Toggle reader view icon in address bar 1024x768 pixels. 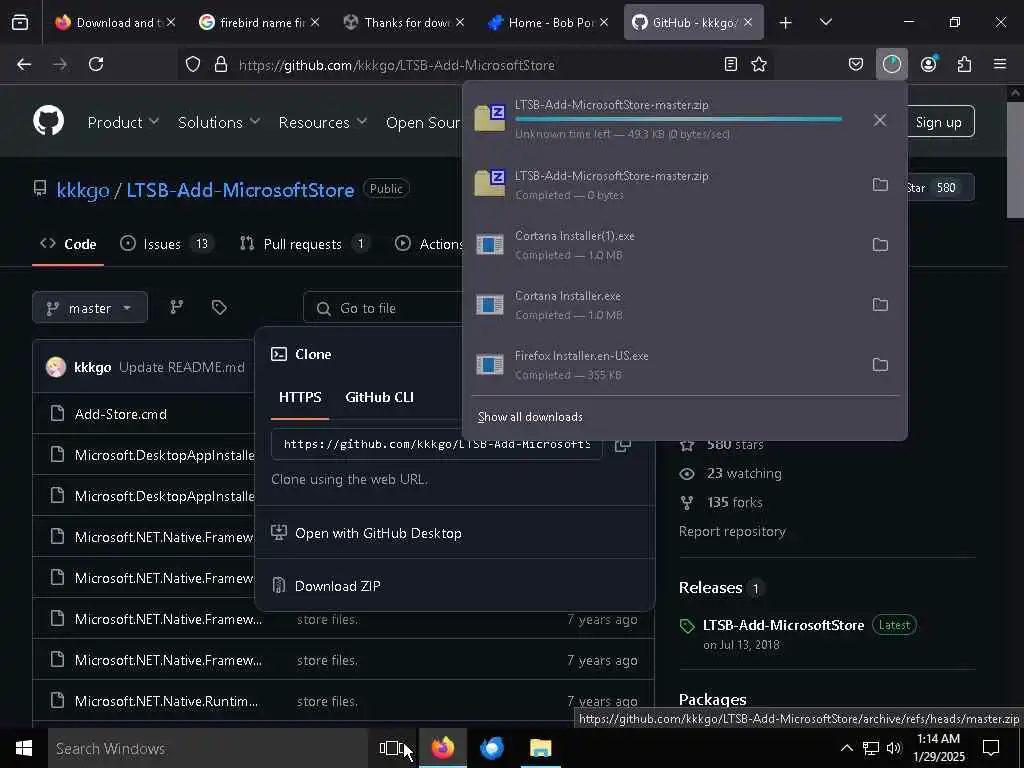(x=731, y=64)
